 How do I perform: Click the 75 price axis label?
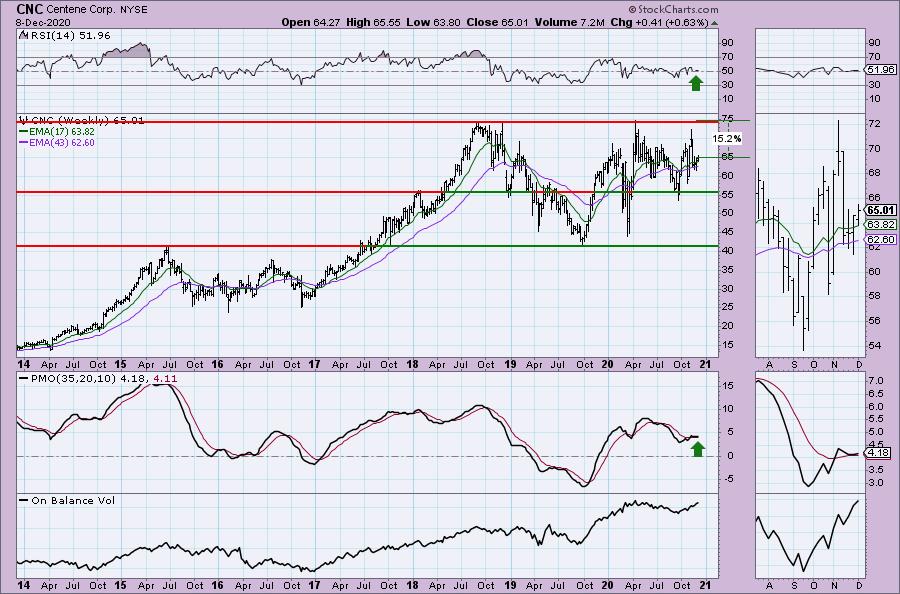tap(727, 119)
